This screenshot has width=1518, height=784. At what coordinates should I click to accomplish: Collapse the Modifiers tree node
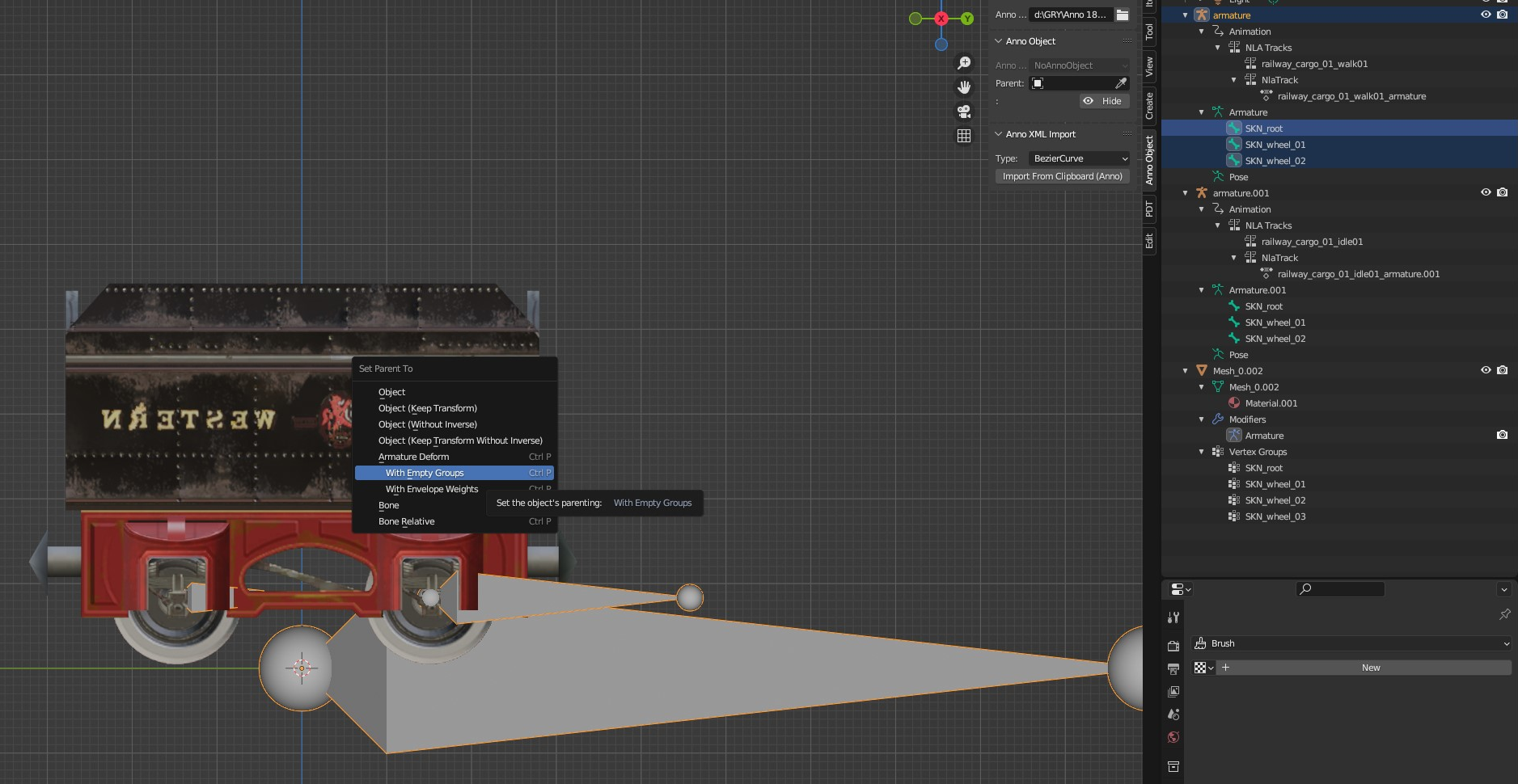[1202, 419]
